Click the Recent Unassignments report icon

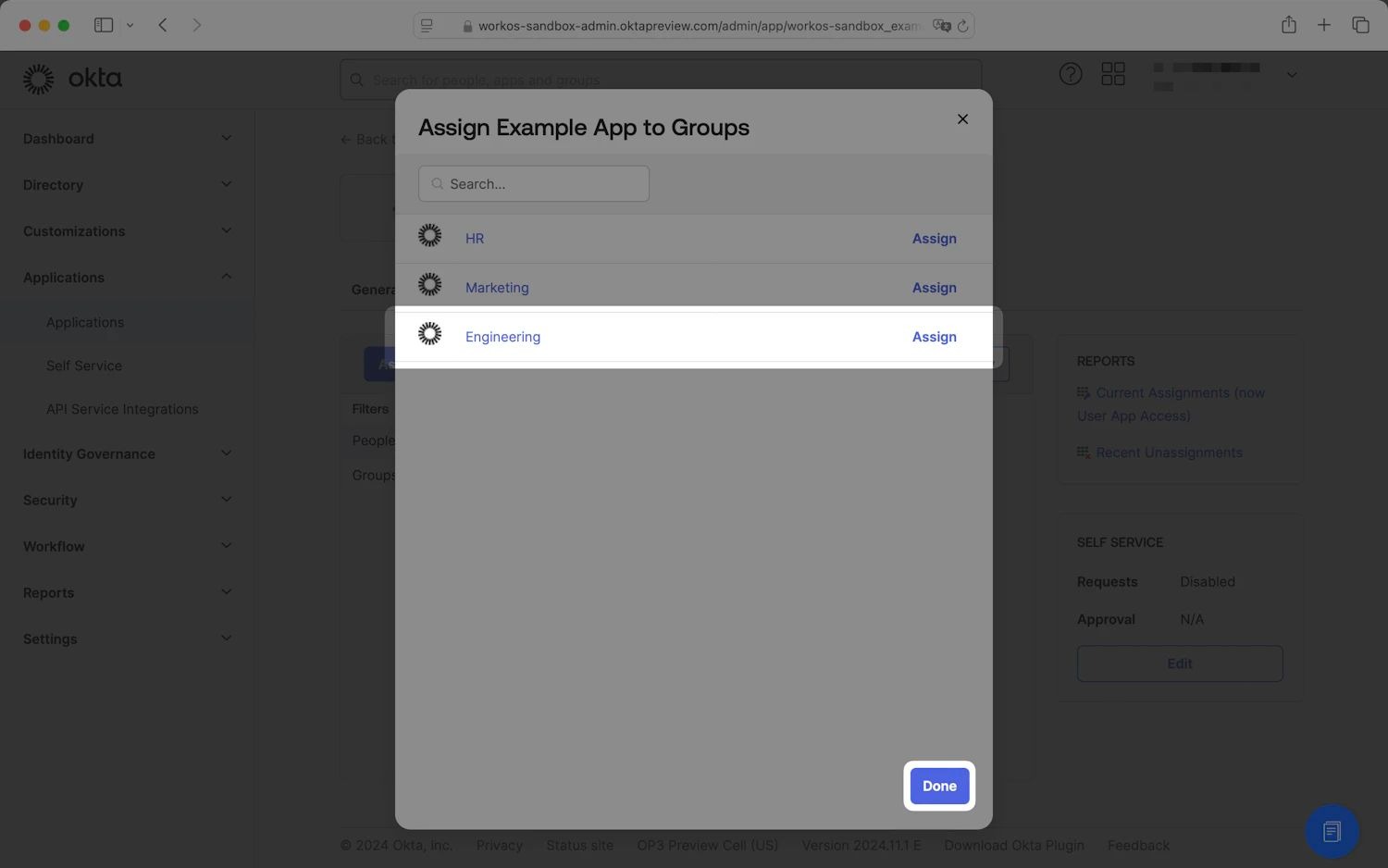click(x=1084, y=452)
